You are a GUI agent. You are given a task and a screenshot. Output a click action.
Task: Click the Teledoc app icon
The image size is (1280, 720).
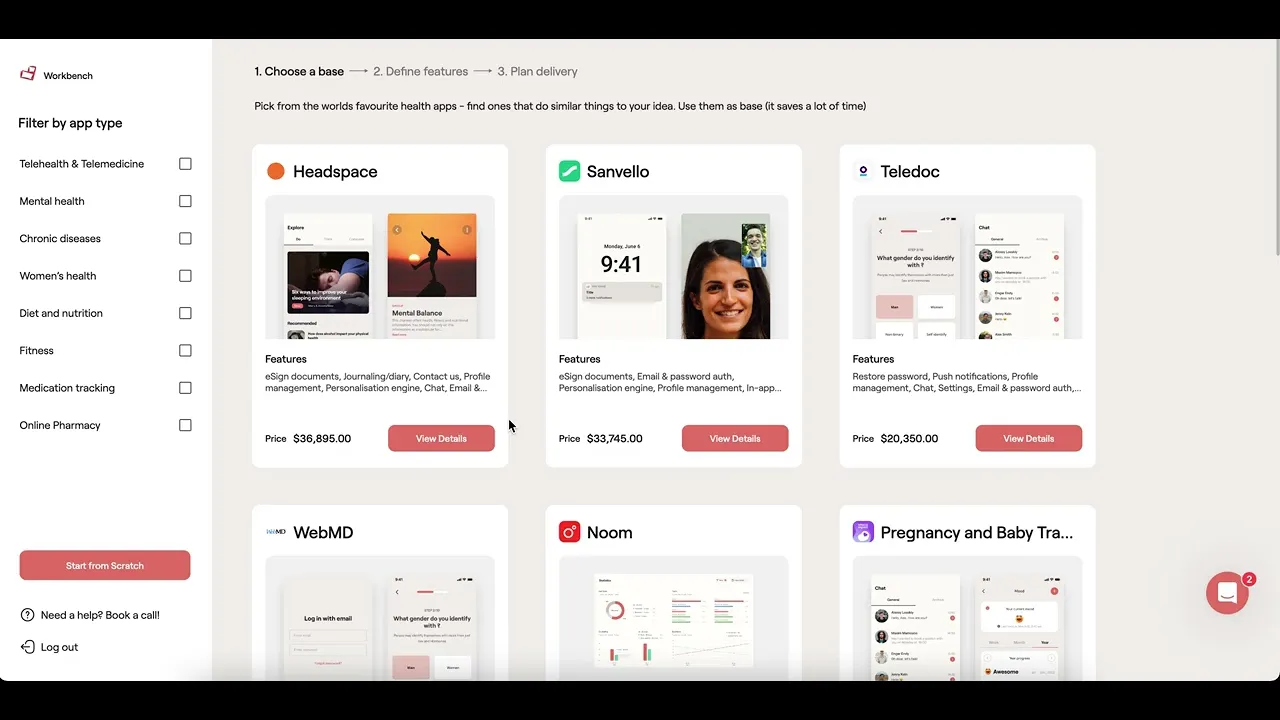(x=863, y=171)
